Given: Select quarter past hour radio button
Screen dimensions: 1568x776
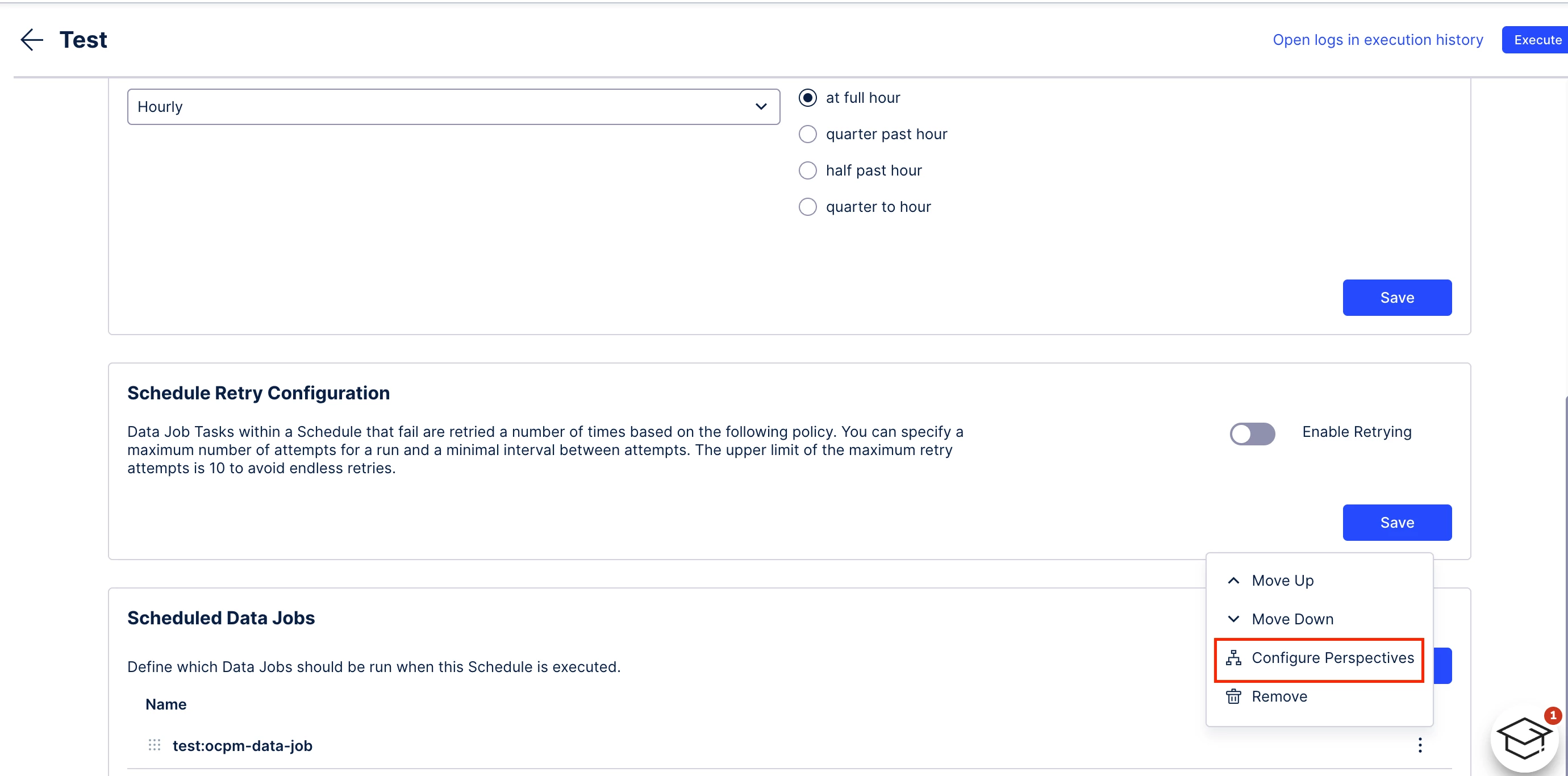Looking at the screenshot, I should click(807, 134).
